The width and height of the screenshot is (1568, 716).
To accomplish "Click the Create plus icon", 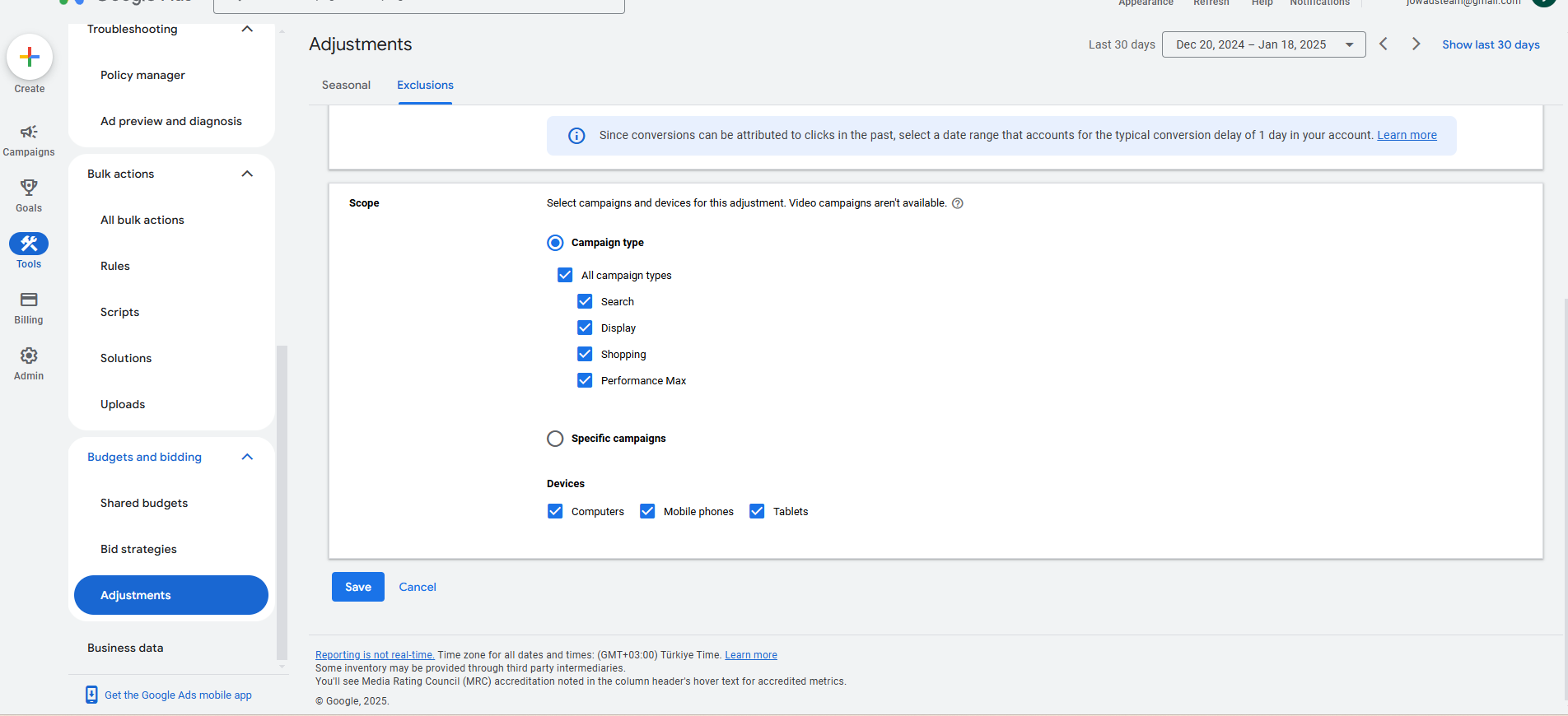I will coord(30,57).
